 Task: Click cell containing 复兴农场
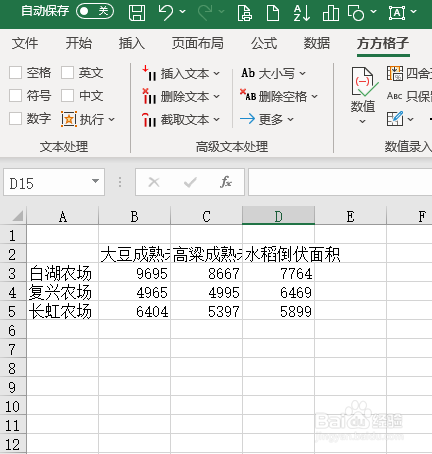click(x=63, y=292)
